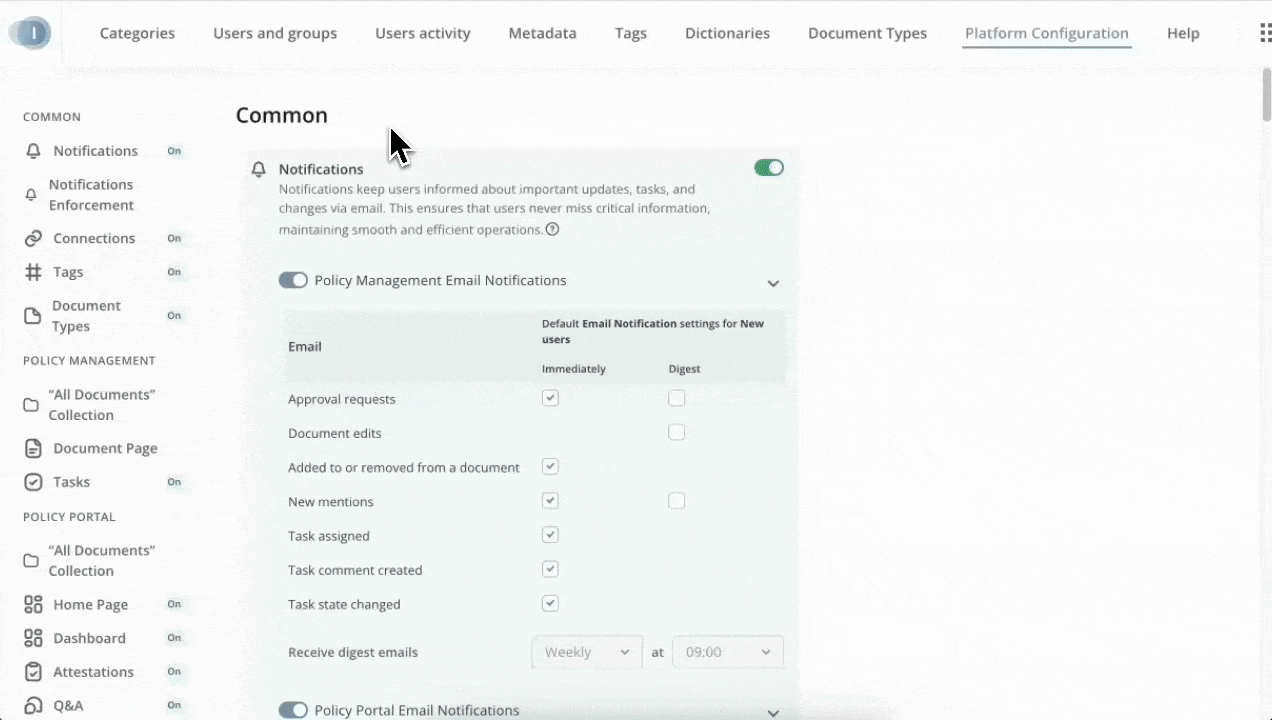Open the Help tab
Viewport: 1272px width, 720px height.
pyautogui.click(x=1183, y=33)
